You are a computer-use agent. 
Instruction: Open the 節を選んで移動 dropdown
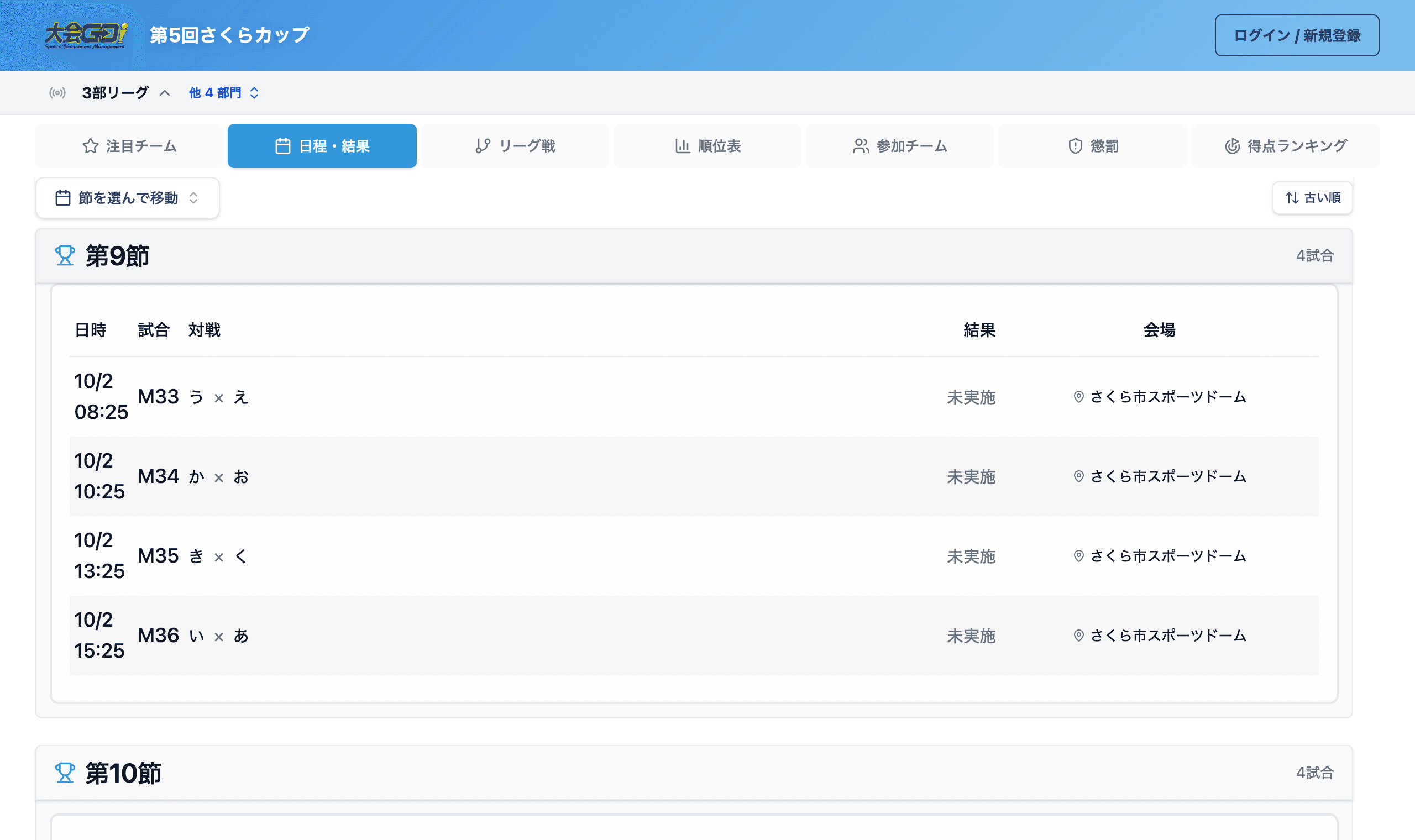click(x=128, y=198)
